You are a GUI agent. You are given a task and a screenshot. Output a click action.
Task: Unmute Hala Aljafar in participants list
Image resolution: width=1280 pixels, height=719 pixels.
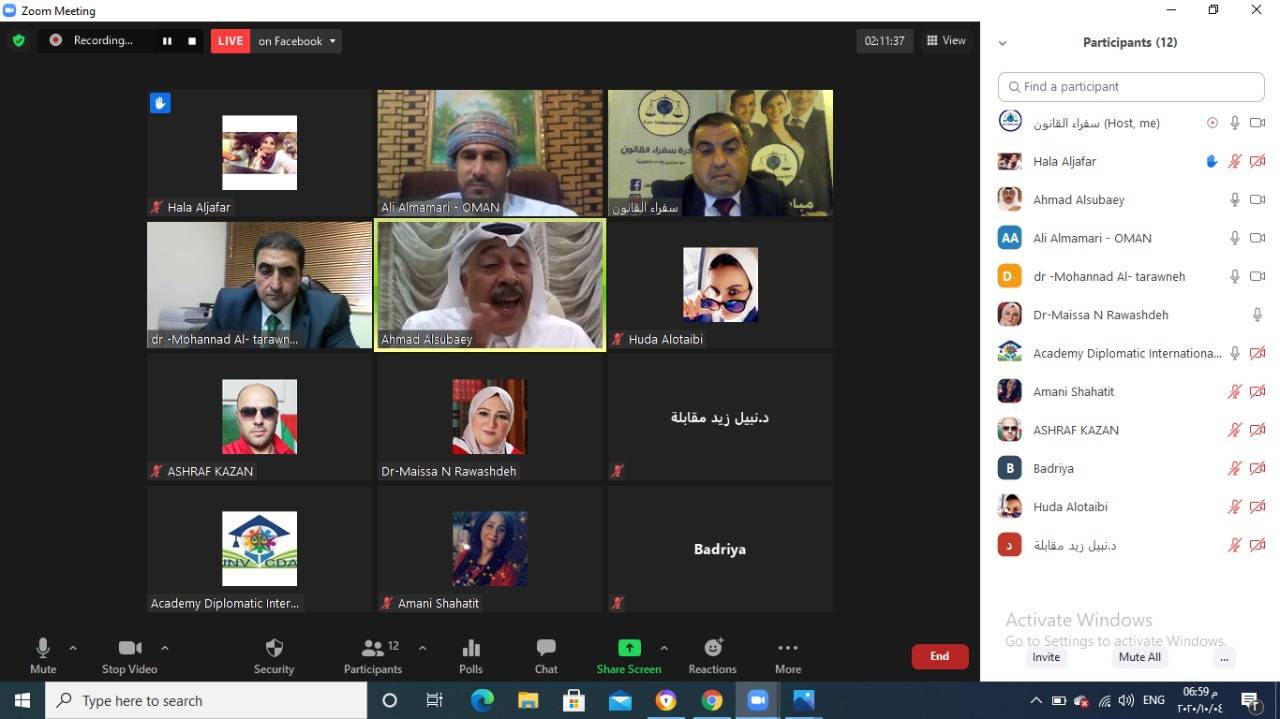click(1235, 161)
